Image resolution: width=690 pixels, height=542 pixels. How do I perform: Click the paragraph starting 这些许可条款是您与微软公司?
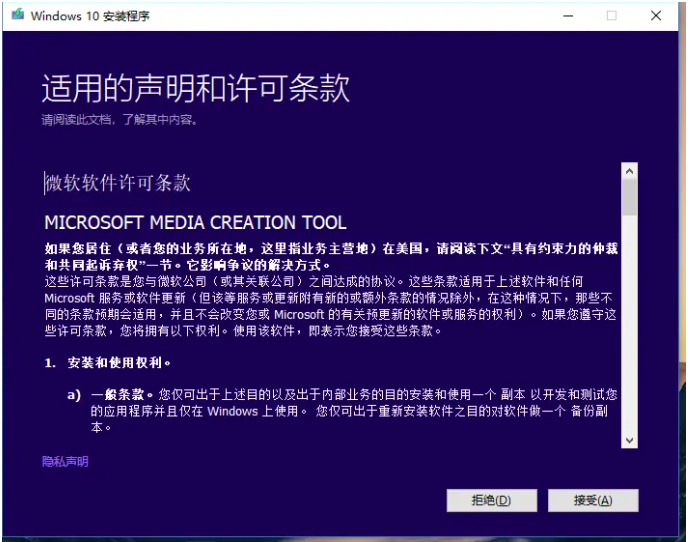[x=330, y=306]
